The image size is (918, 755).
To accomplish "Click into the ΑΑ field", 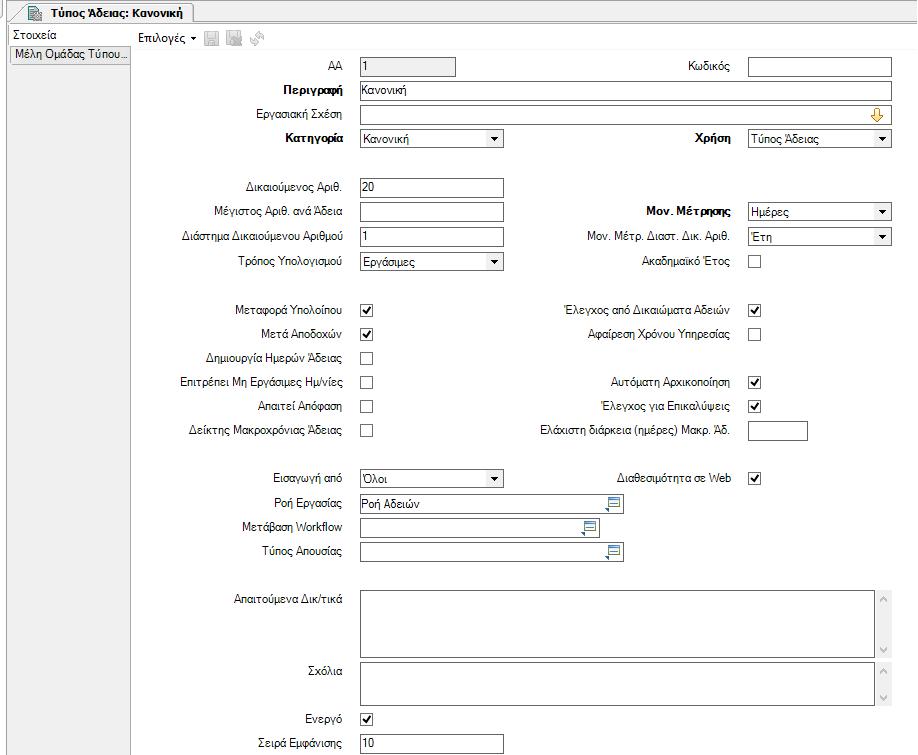I will point(407,67).
